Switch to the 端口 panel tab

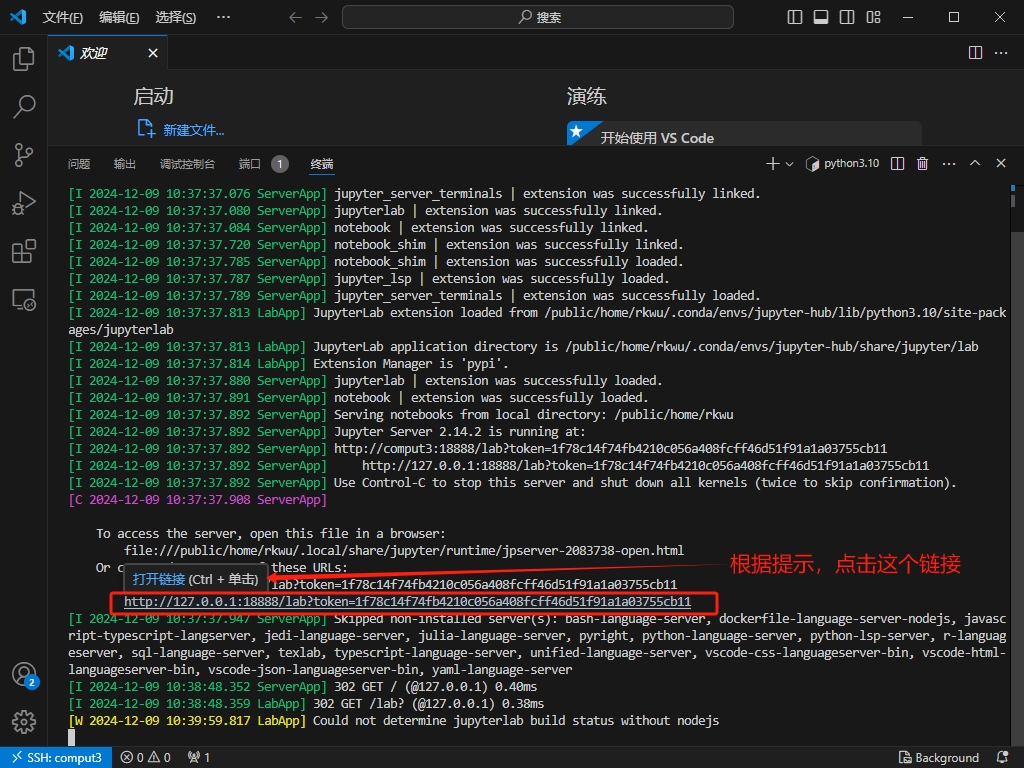pyautogui.click(x=263, y=164)
